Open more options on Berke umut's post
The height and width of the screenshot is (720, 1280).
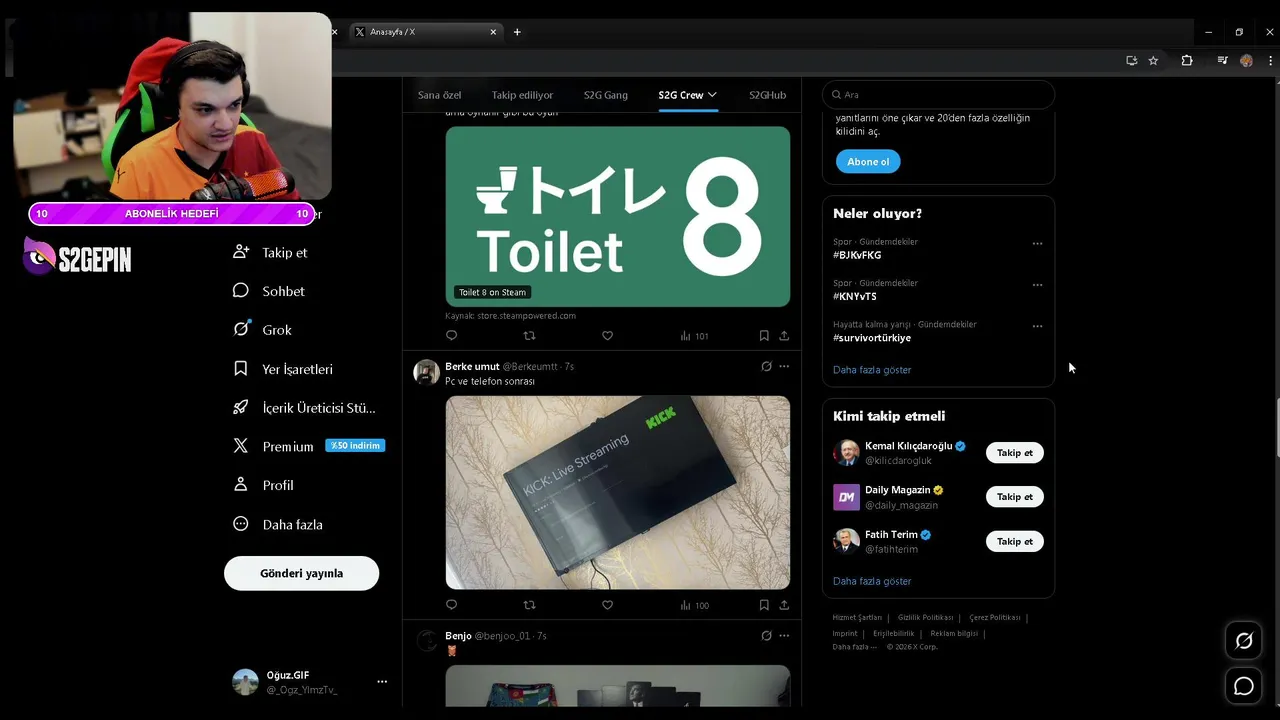[784, 366]
